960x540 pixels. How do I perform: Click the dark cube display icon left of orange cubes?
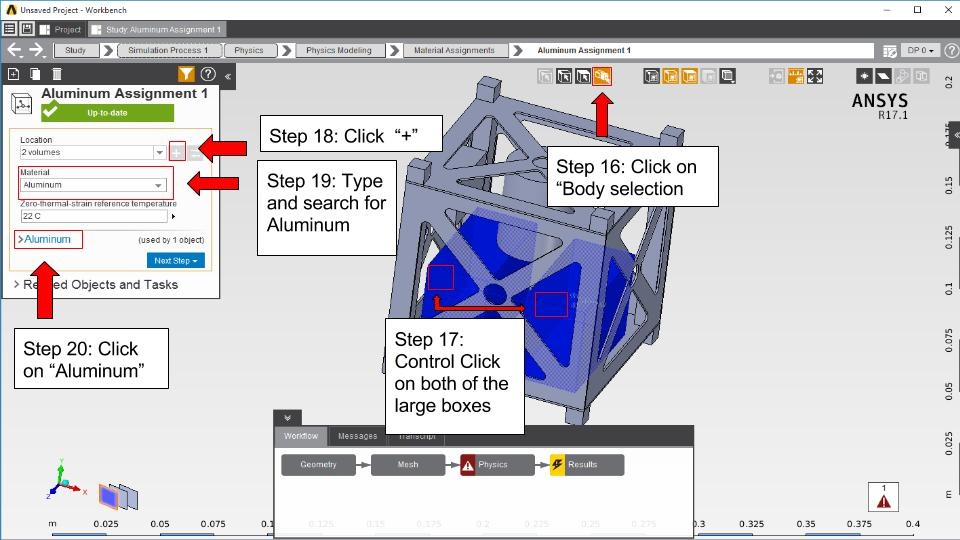(x=651, y=77)
